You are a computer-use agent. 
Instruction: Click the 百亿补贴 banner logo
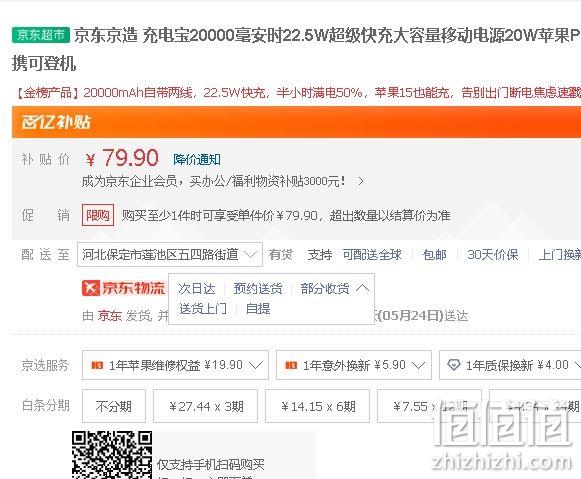coord(56,122)
